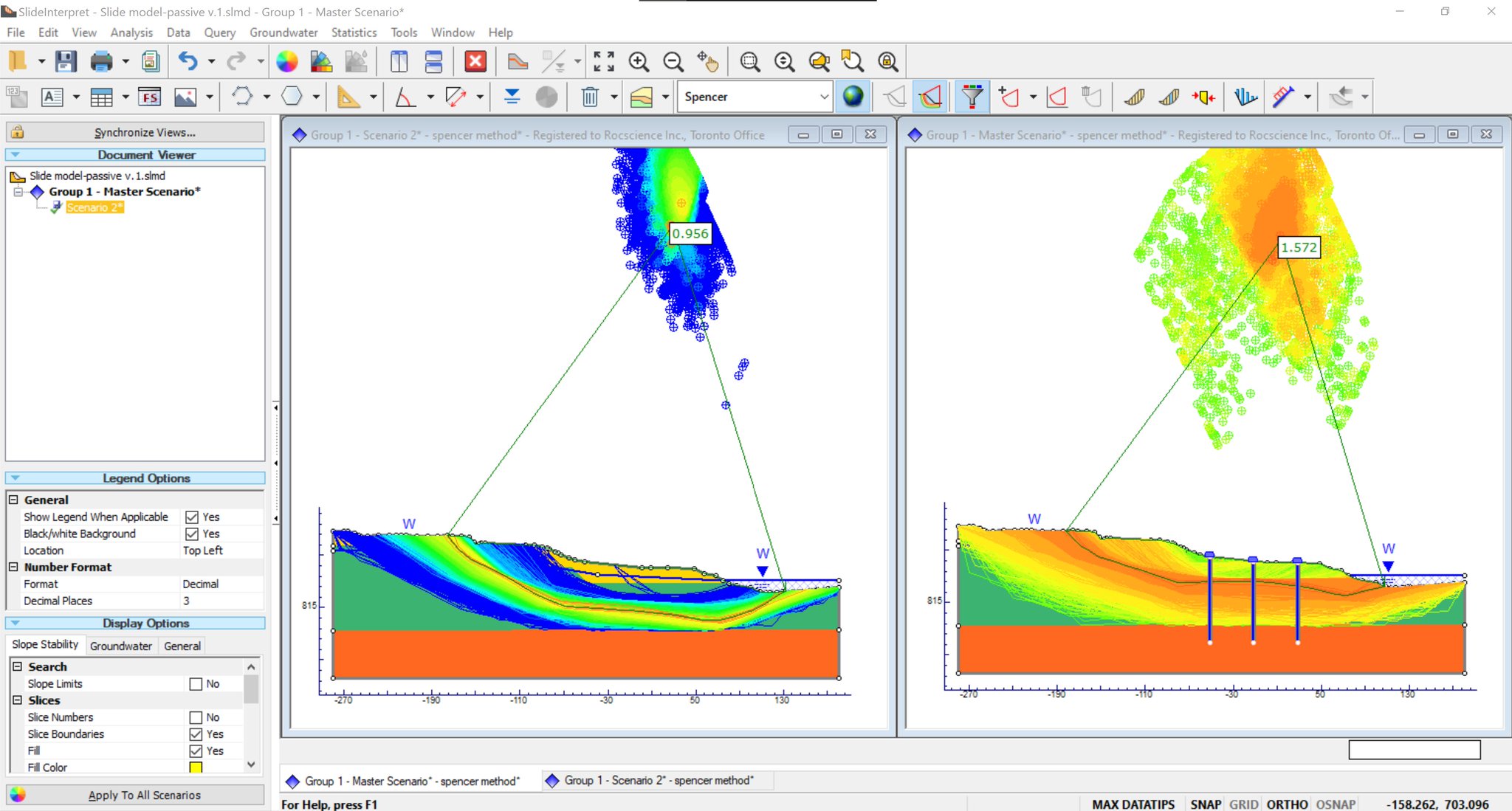Click the tile windows vertically icon
Screen dimensions: 1512x811
click(399, 61)
